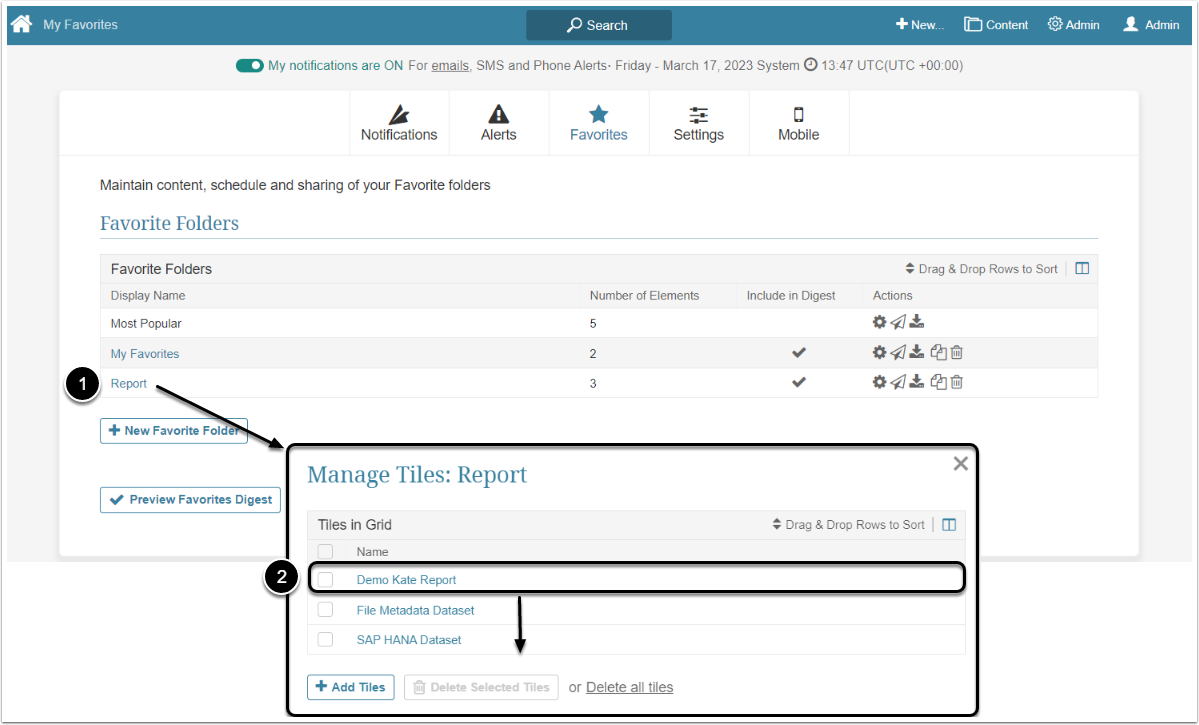Open the emails link in notification bar
1199x725 pixels.
[450, 66]
